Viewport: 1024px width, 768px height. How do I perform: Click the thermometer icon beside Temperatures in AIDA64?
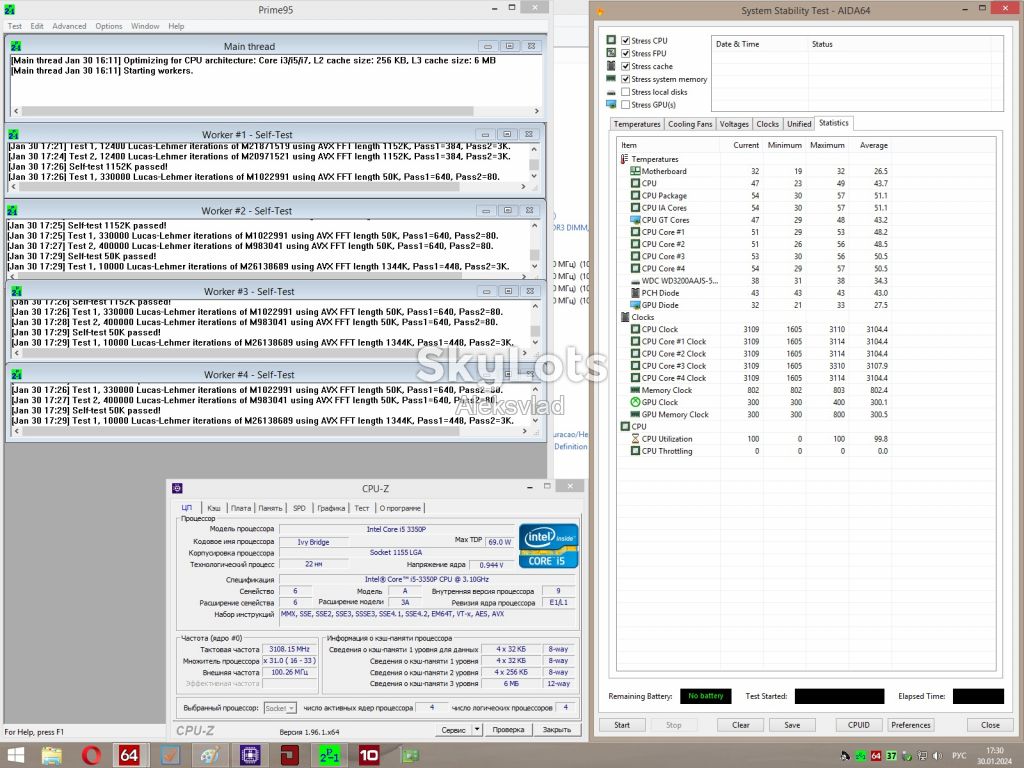[624, 159]
